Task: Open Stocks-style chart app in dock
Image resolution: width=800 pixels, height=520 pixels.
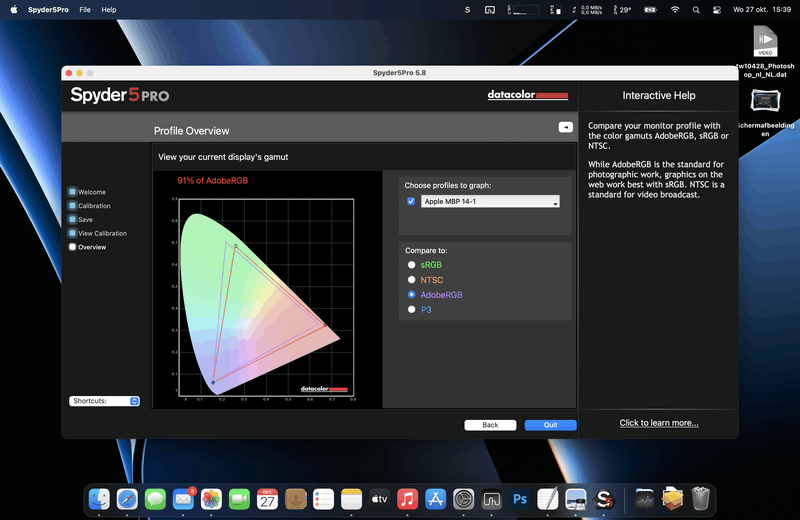Action: (644, 499)
